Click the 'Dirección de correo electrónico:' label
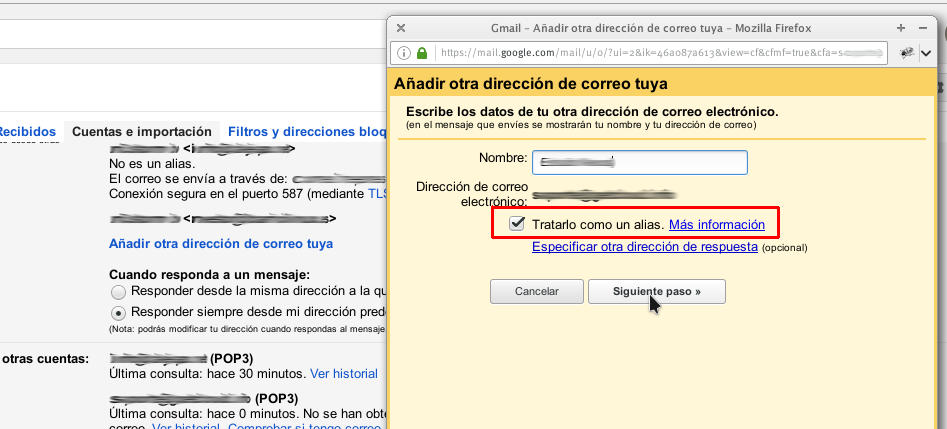Image resolution: width=947 pixels, height=429 pixels. (x=472, y=195)
